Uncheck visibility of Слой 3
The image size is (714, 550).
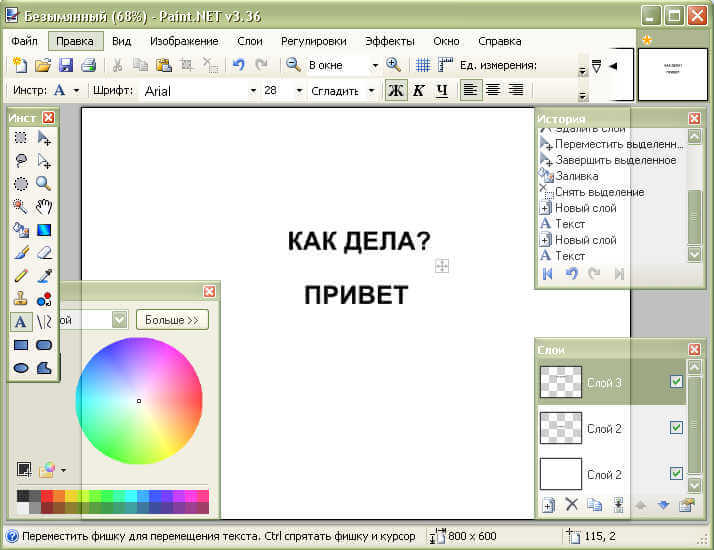pyautogui.click(x=676, y=382)
